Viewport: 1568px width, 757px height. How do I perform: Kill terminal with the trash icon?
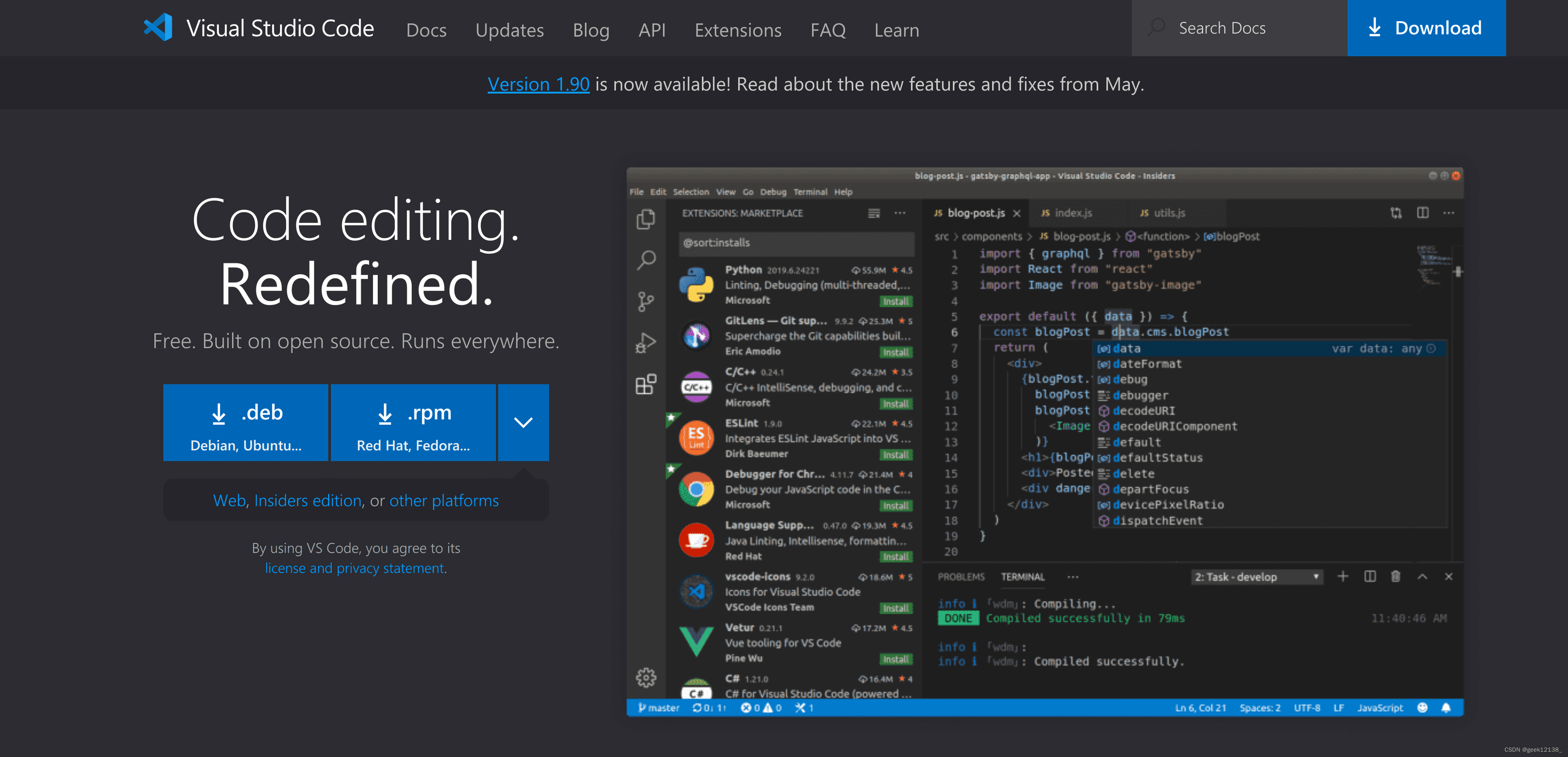tap(1396, 576)
